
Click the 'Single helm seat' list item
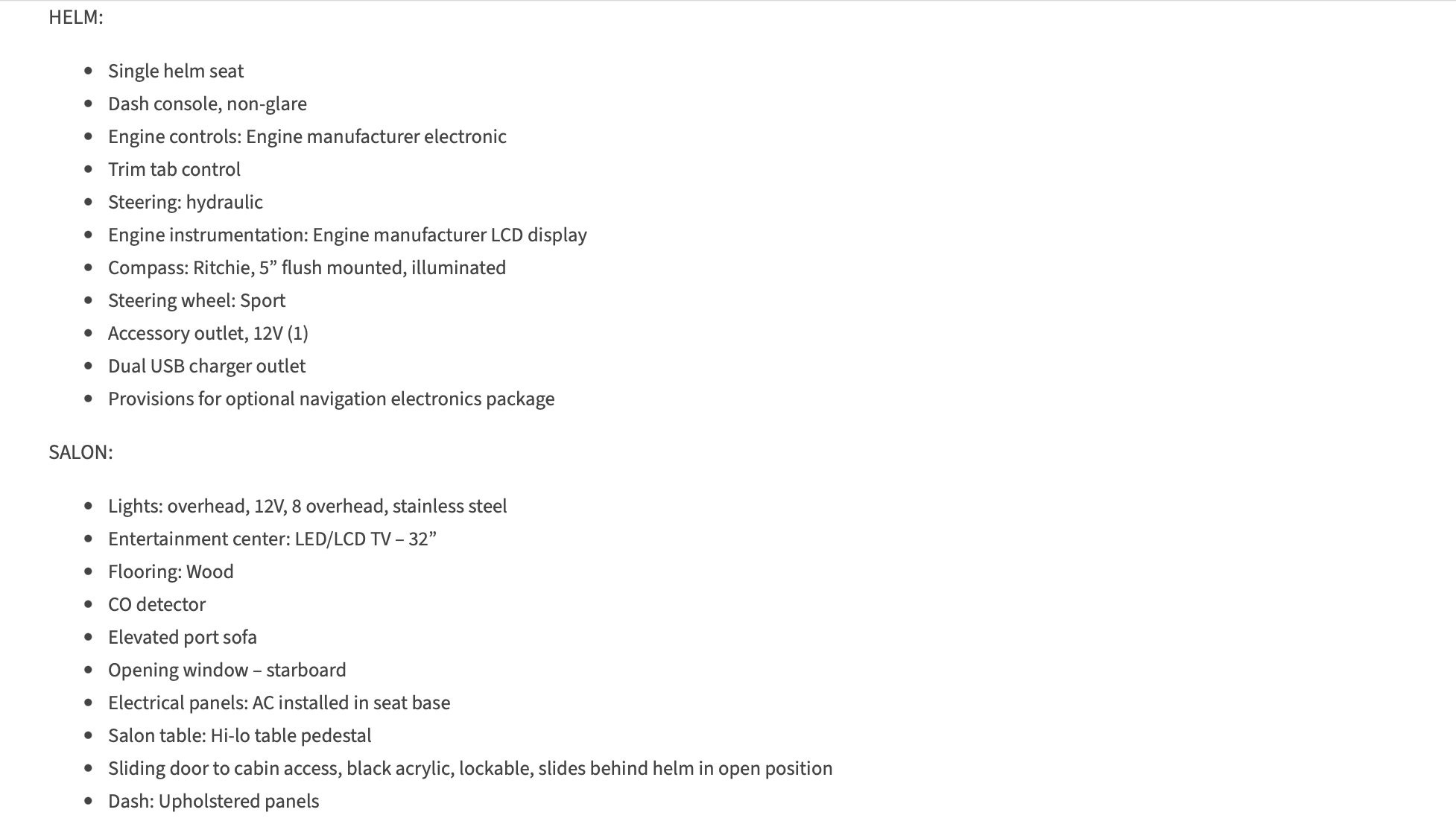(176, 71)
